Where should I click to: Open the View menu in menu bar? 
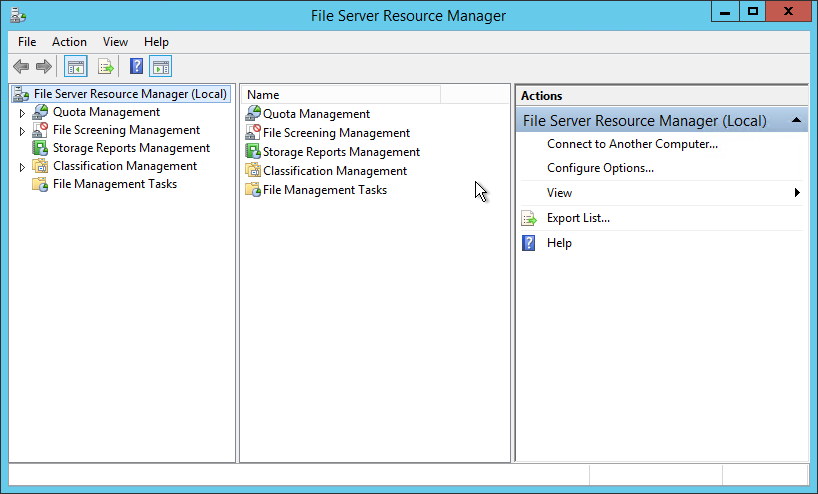pos(115,42)
